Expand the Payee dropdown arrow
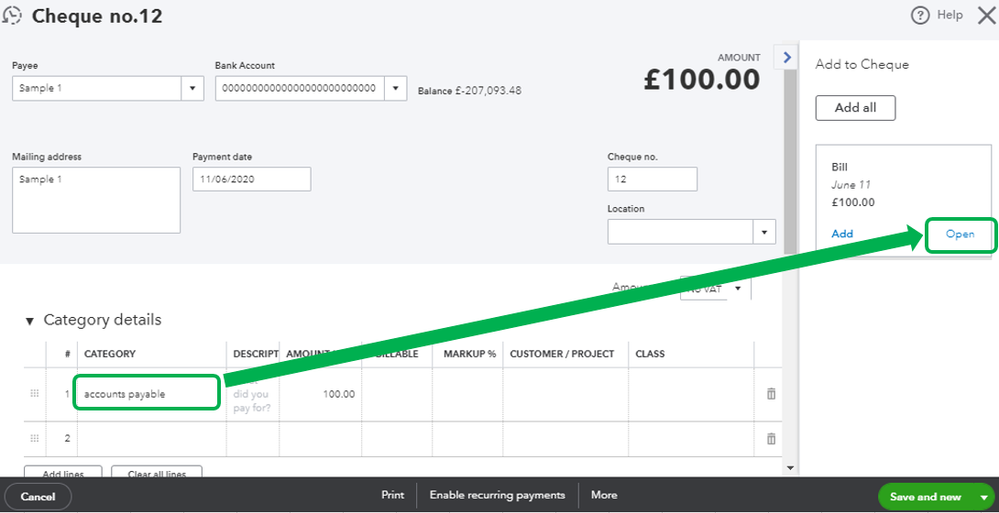This screenshot has width=999, height=513. (x=192, y=89)
